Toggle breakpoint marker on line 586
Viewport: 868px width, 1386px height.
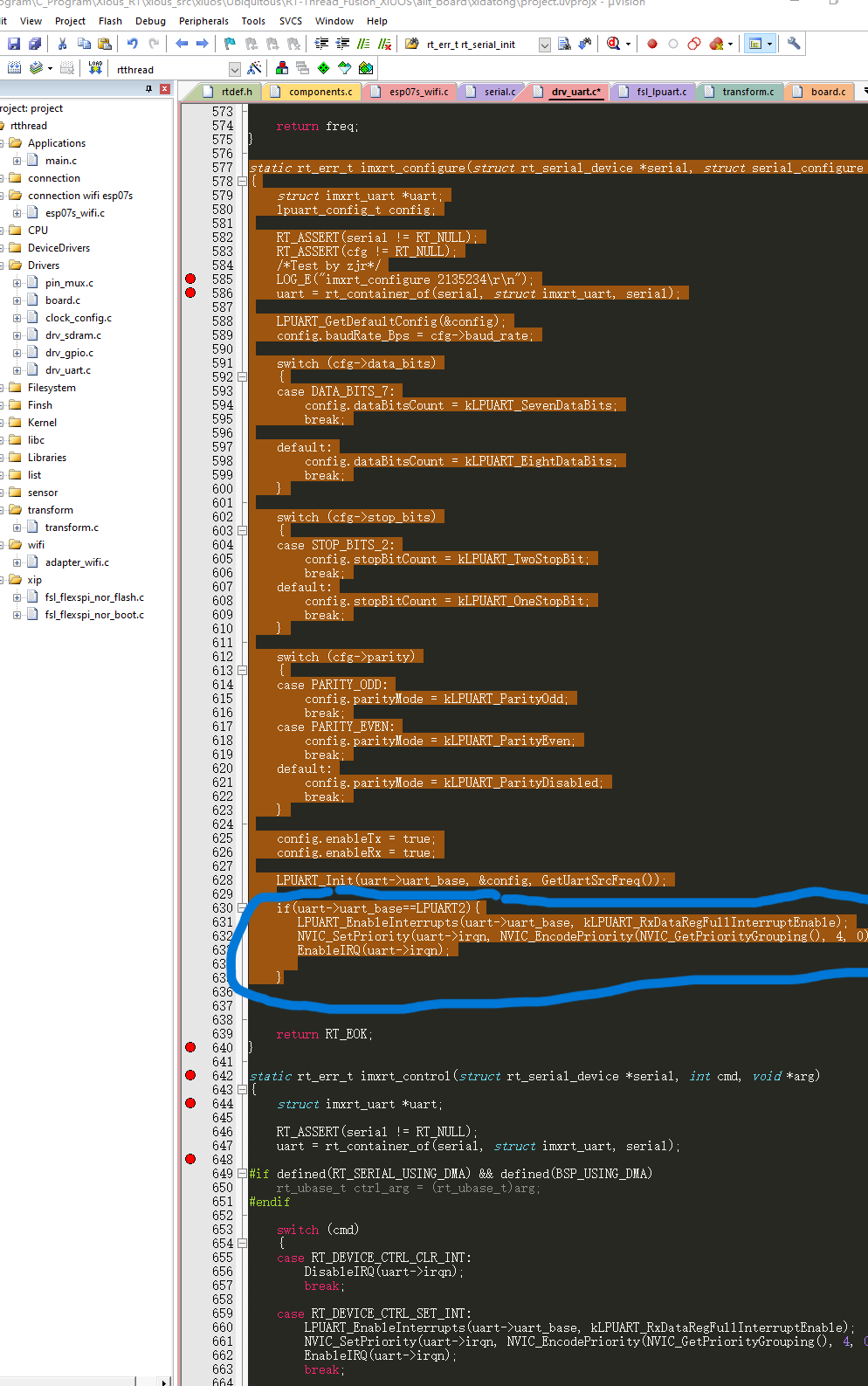[190, 293]
